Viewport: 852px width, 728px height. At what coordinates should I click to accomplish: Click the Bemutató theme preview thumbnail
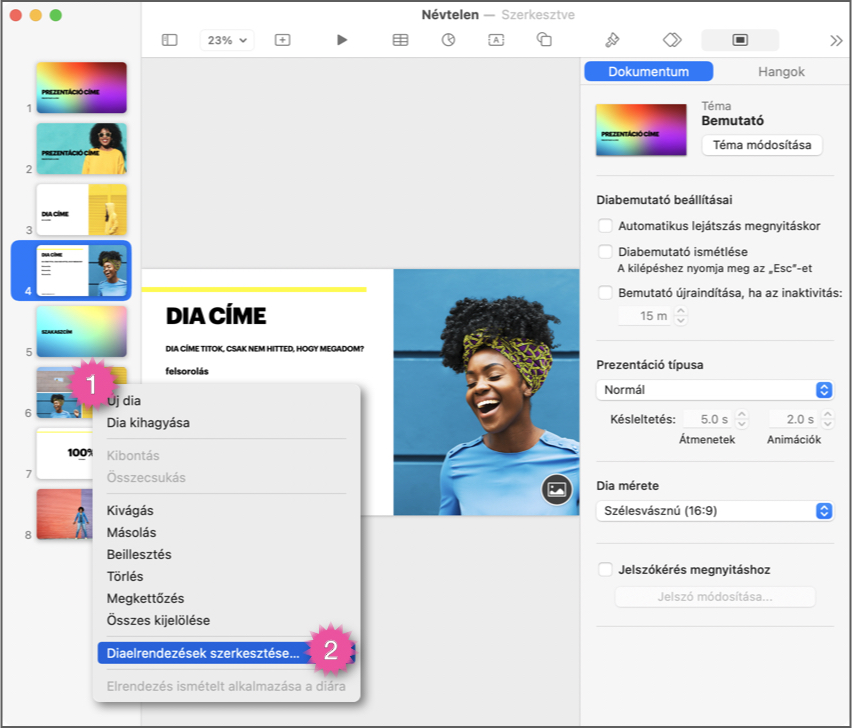(x=641, y=130)
